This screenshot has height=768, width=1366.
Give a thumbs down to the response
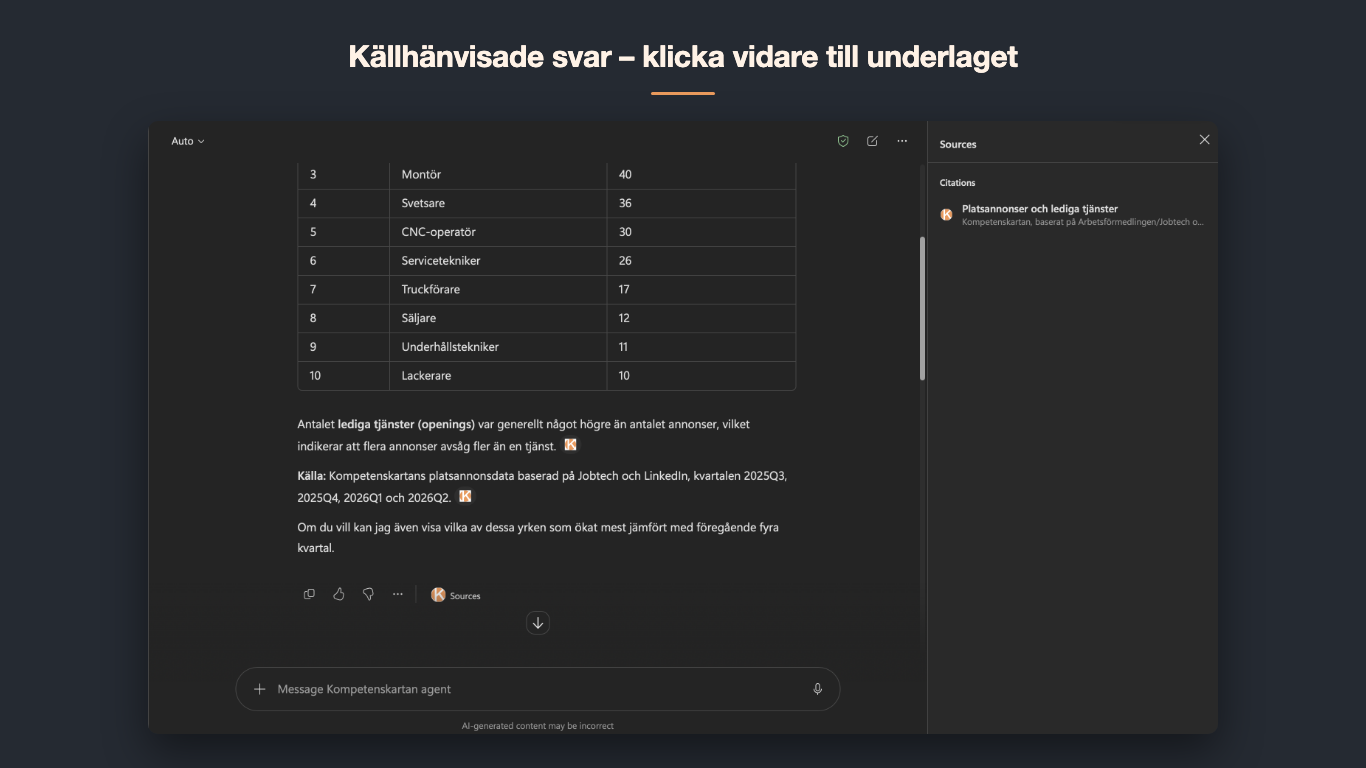[368, 594]
